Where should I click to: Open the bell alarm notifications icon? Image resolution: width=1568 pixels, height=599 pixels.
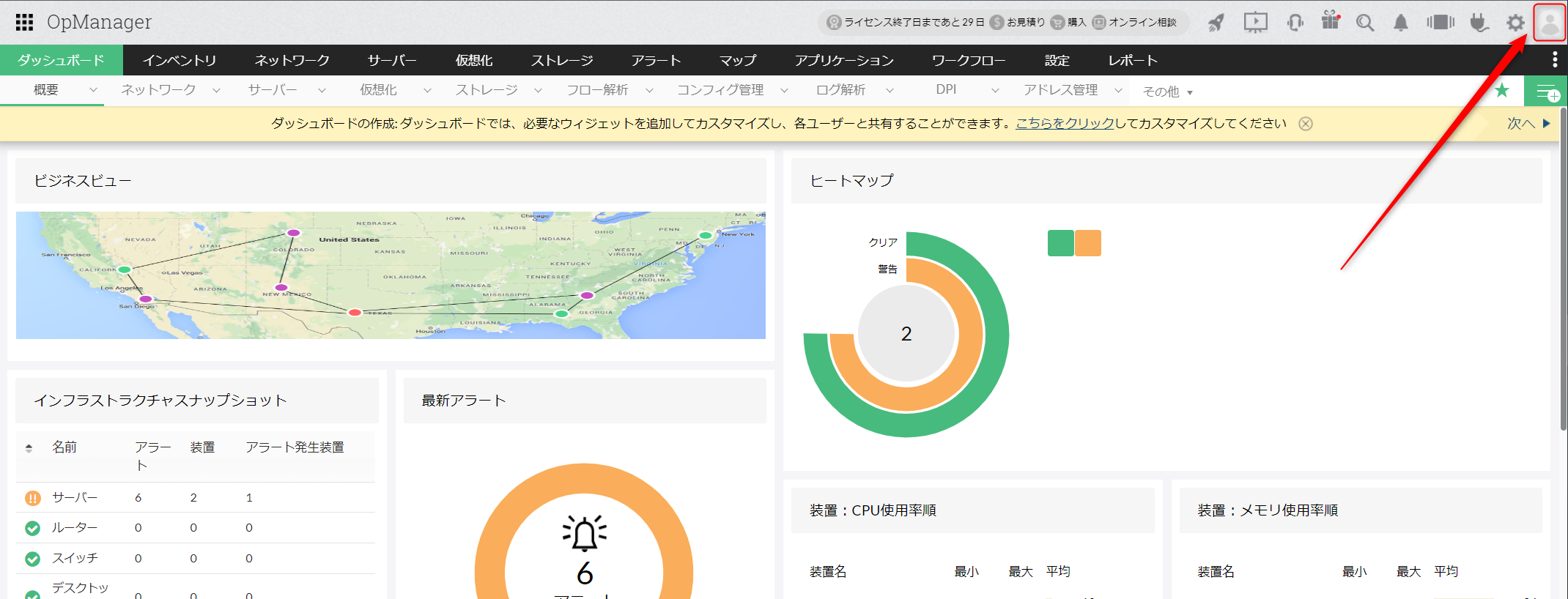pos(1401,23)
